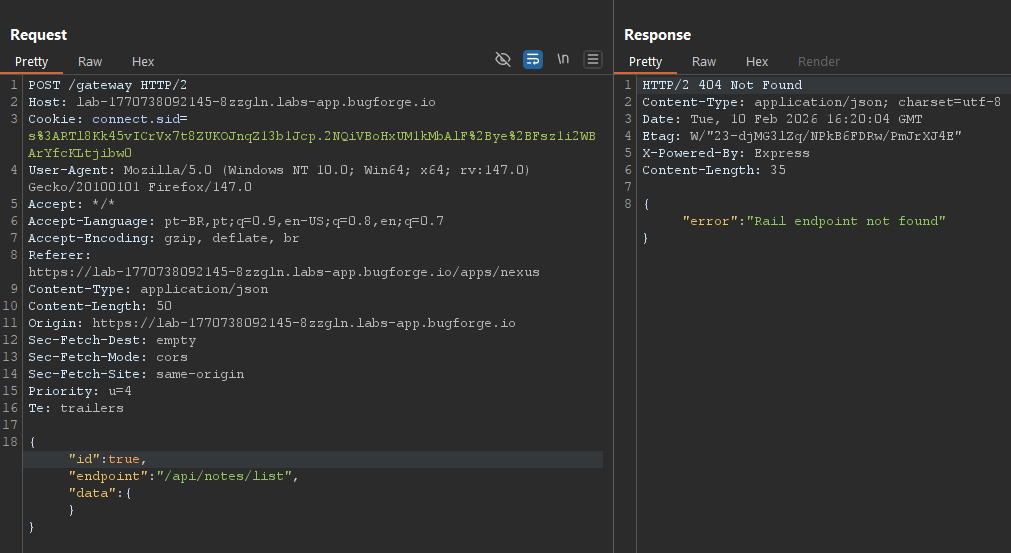The image size is (1011, 553).
Task: Click the response Content-Type charset=utf-8 header
Action: click(x=821, y=102)
